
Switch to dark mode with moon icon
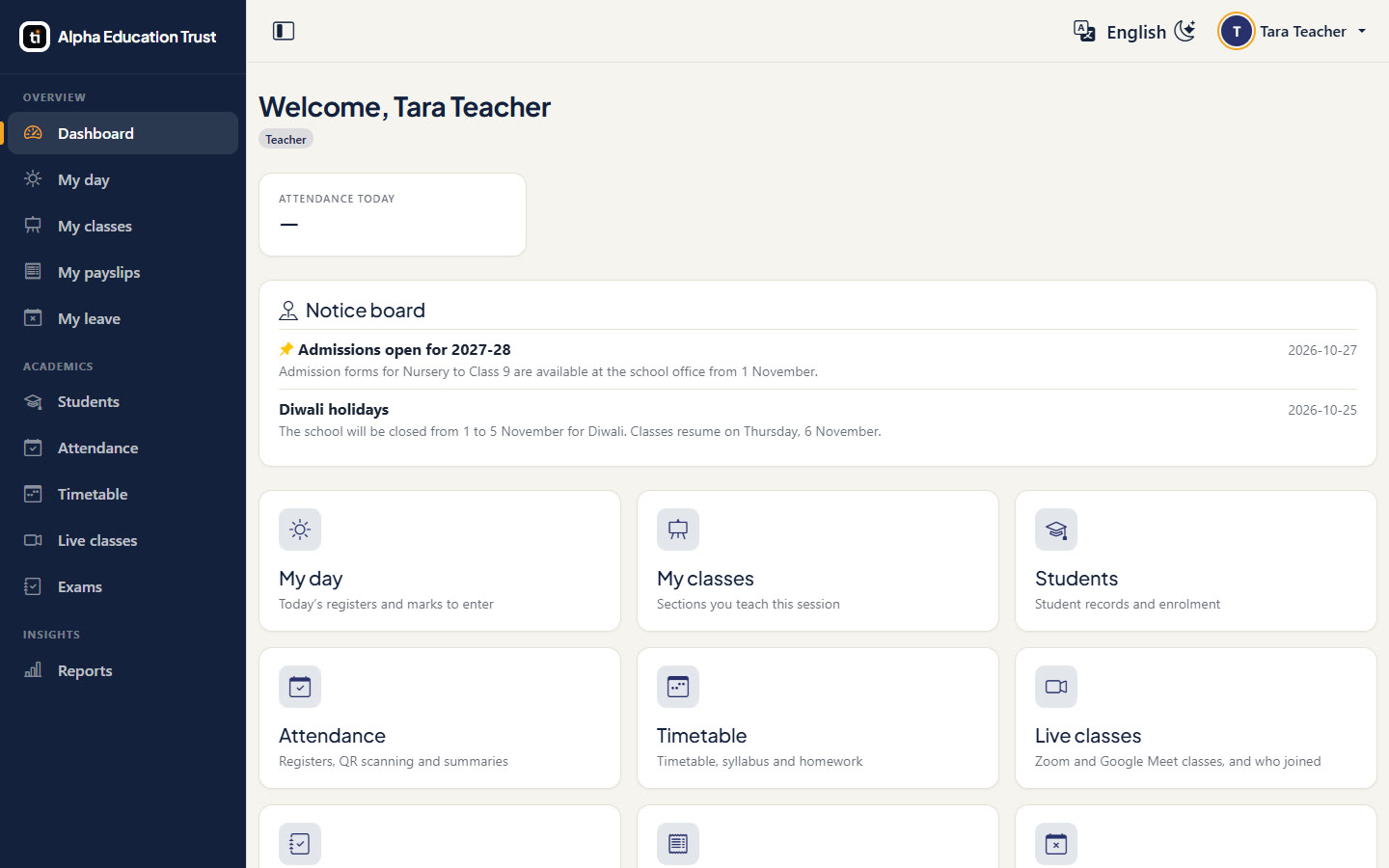tap(1185, 31)
